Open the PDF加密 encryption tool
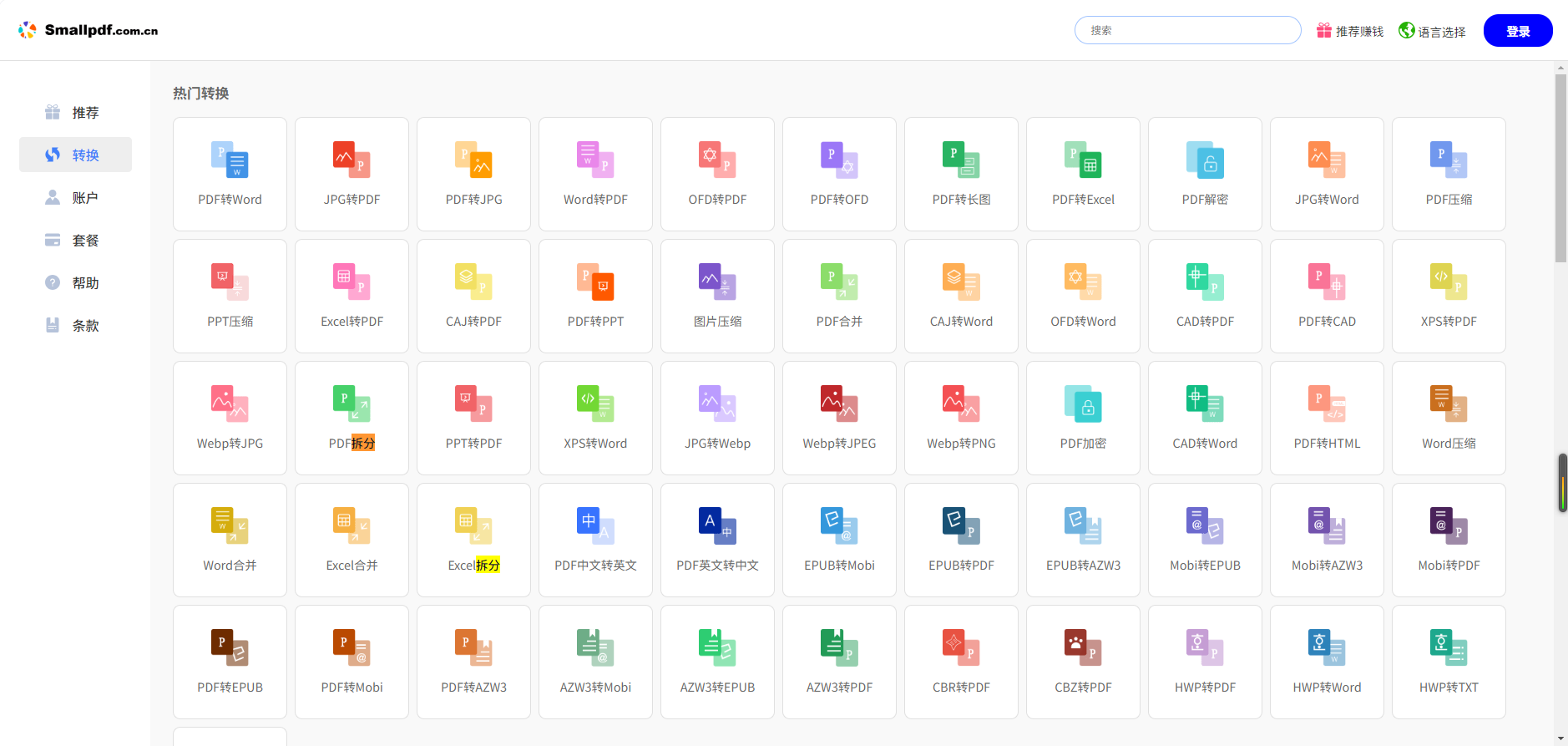This screenshot has width=1568, height=746. point(1083,418)
